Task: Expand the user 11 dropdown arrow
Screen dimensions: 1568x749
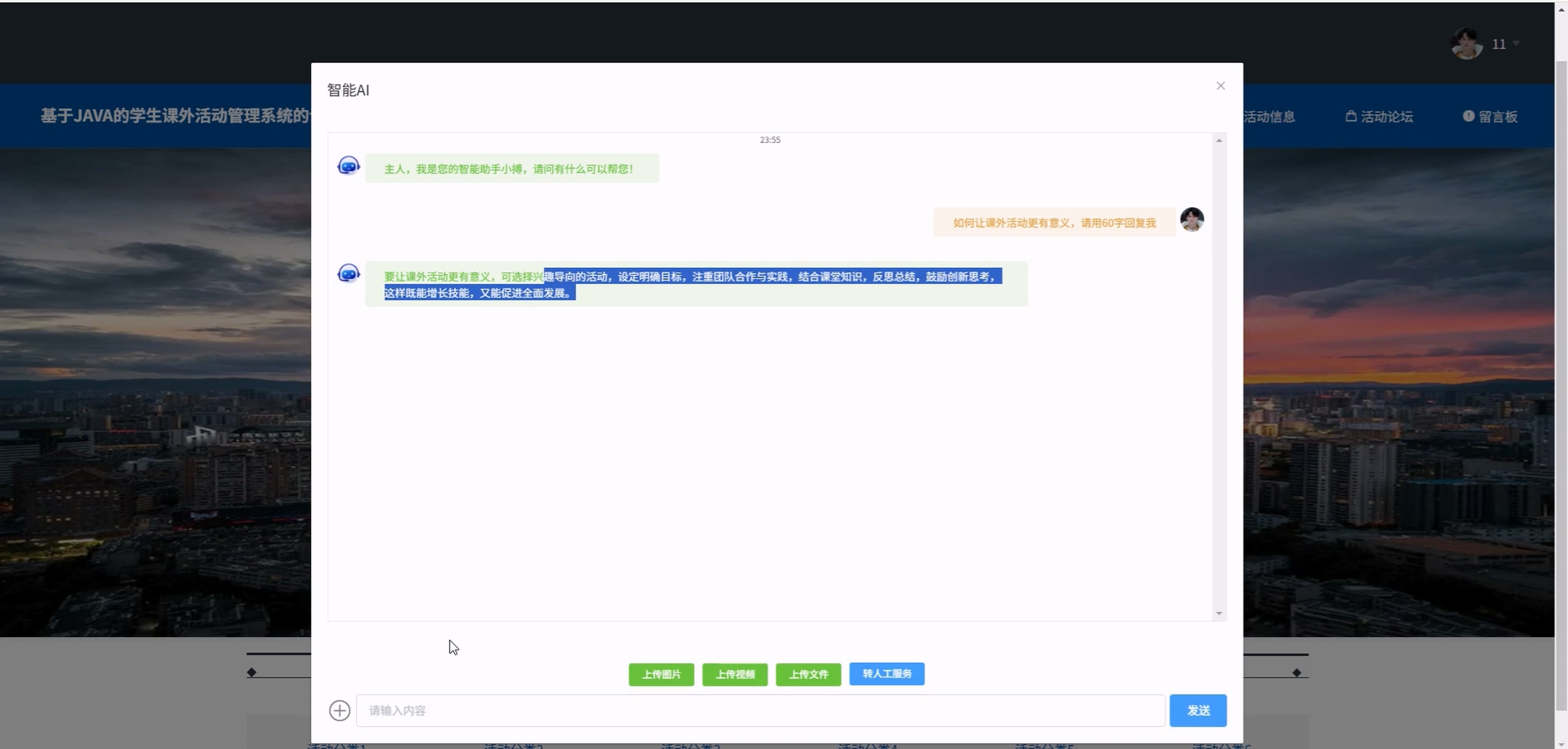Action: pos(1516,44)
